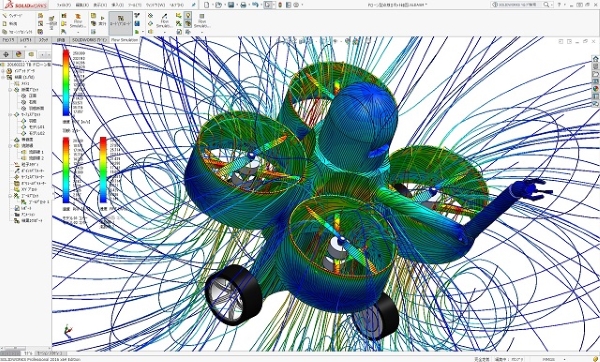Collapse the Flow Trajectories tree node

(11, 146)
